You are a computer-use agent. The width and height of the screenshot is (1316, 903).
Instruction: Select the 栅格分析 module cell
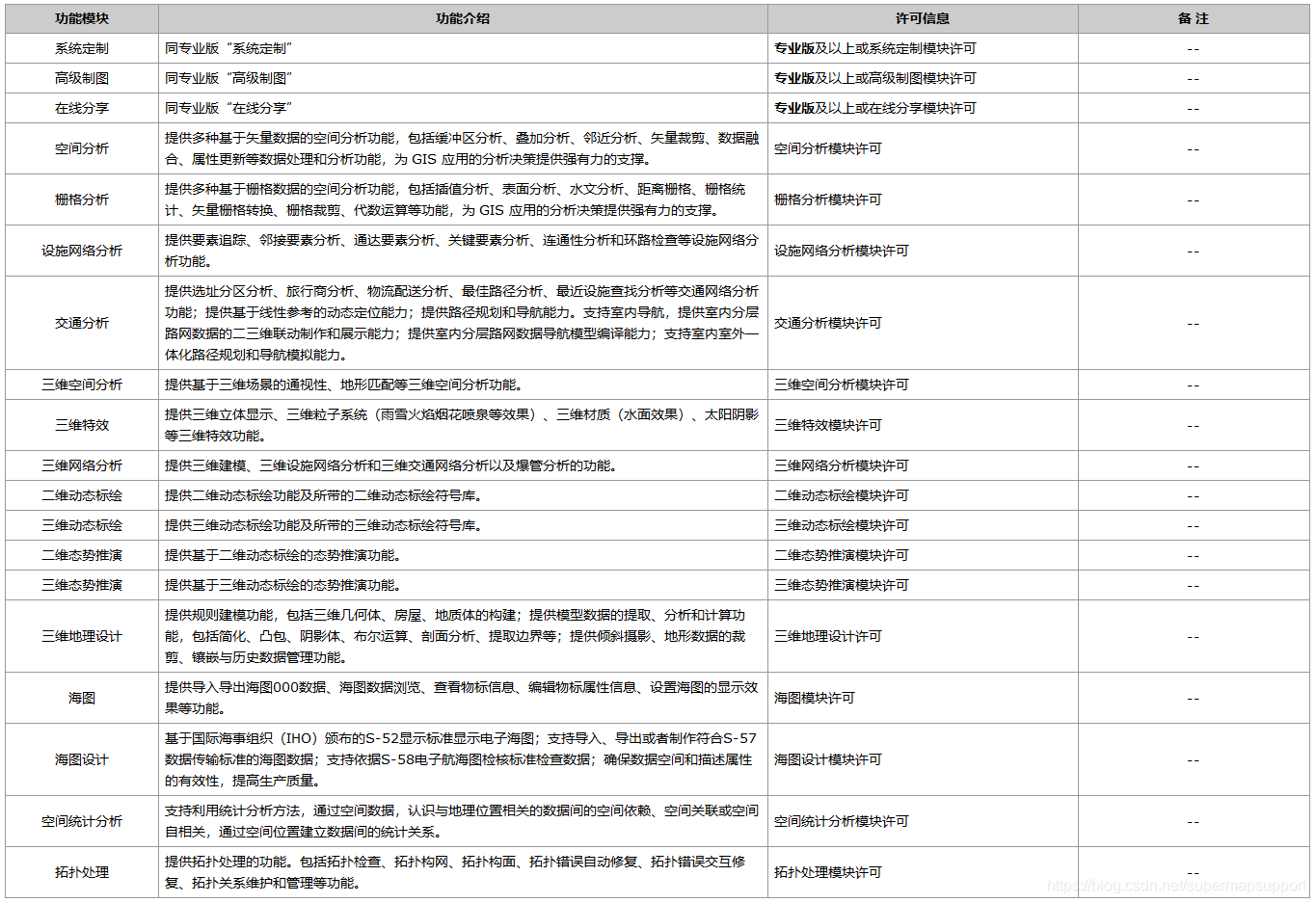[82, 199]
